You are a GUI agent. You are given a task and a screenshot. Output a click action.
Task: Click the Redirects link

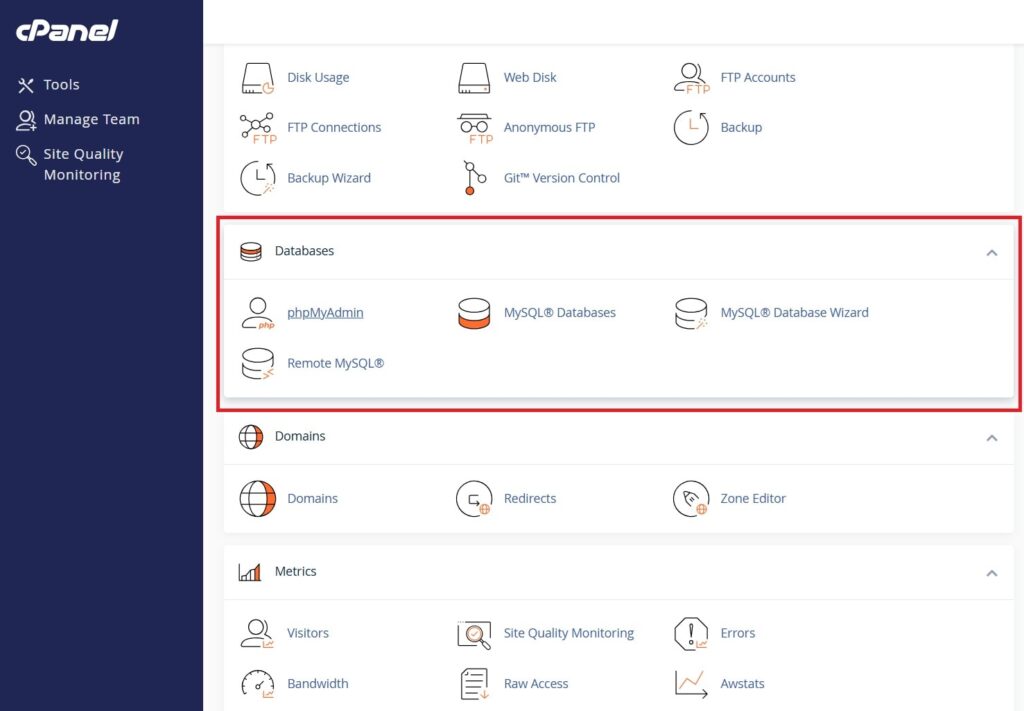[529, 498]
